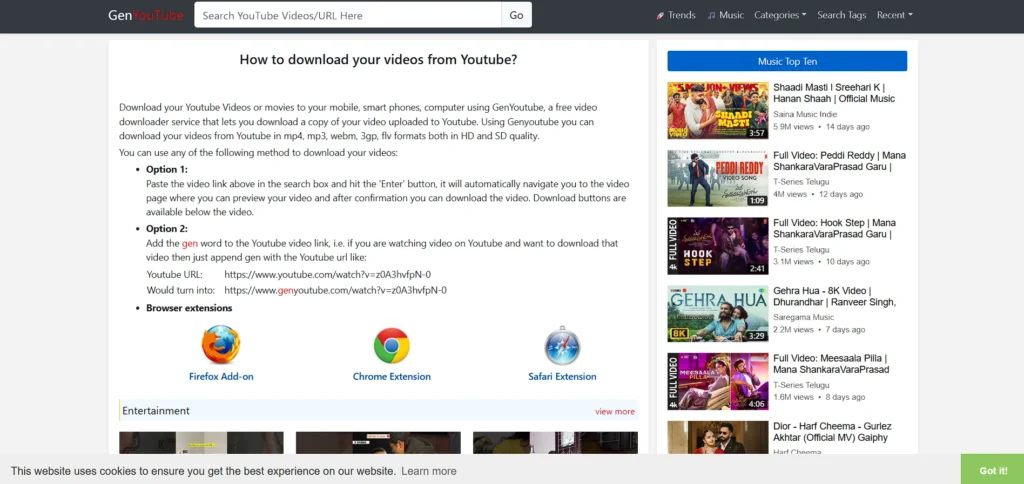This screenshot has width=1024, height=484.
Task: Open the Peddi Reddy video thumbnail
Action: coord(718,178)
